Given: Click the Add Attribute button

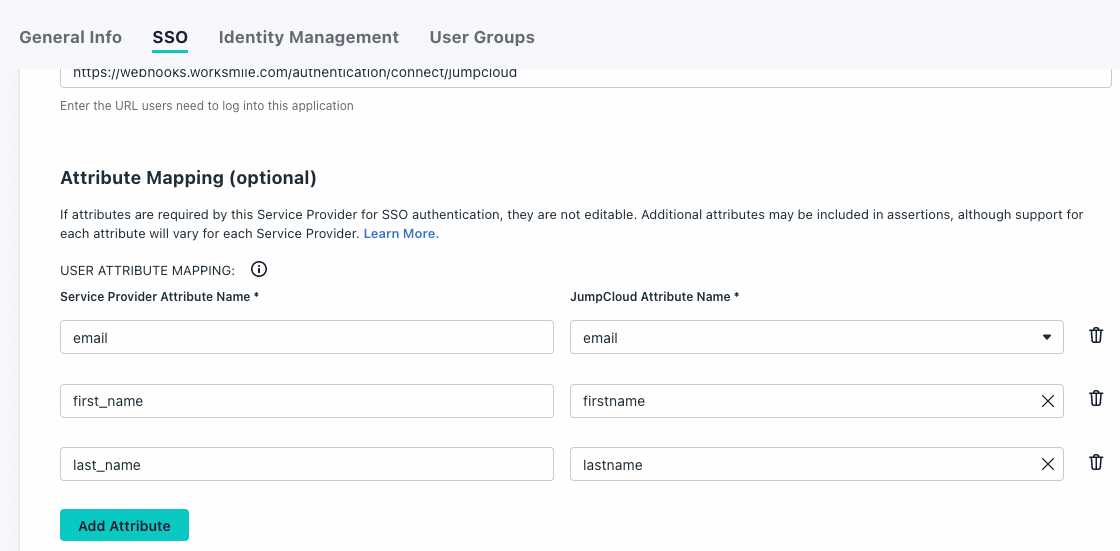Looking at the screenshot, I should click(124, 525).
